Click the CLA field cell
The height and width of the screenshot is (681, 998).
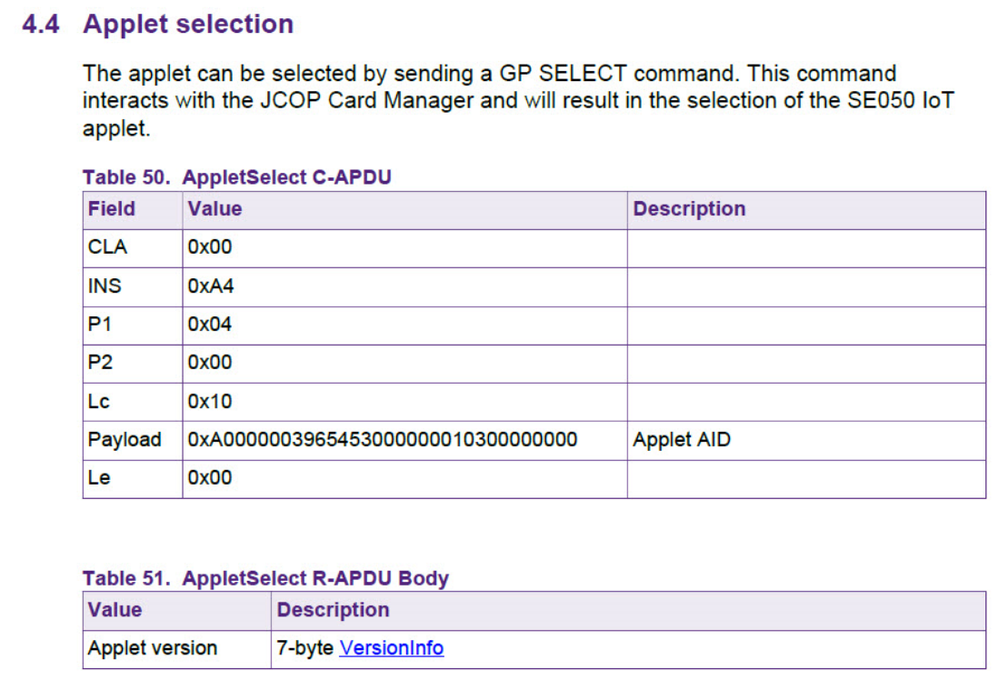click(108, 247)
